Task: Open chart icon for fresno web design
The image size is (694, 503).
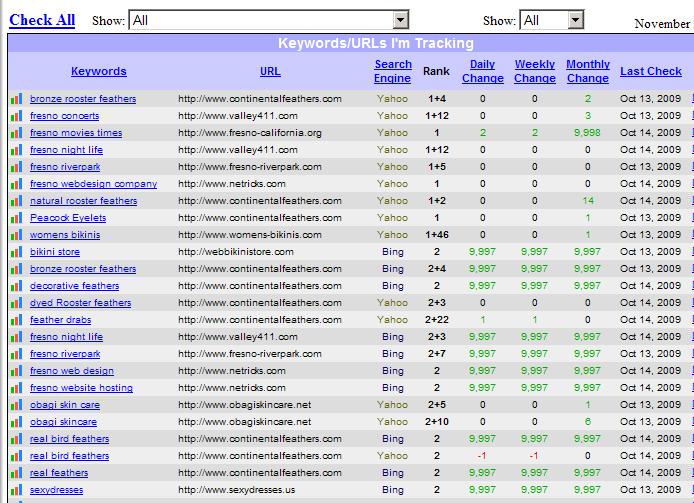Action: point(16,371)
